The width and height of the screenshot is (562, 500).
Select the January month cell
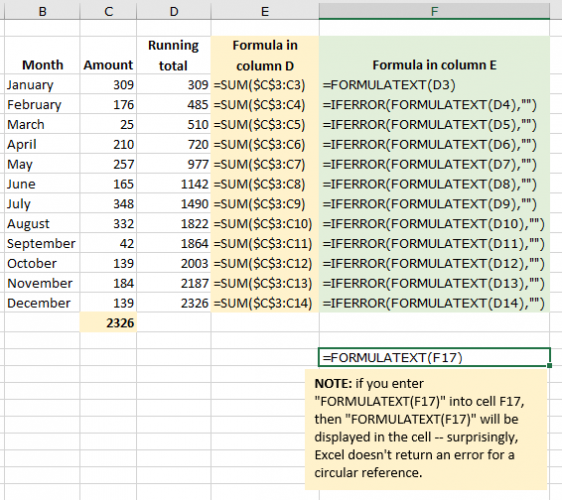(42, 85)
